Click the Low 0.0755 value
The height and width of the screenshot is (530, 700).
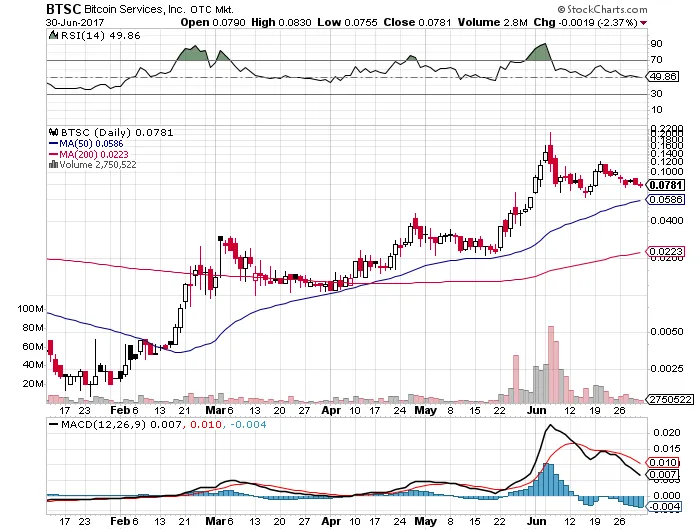pyautogui.click(x=347, y=22)
